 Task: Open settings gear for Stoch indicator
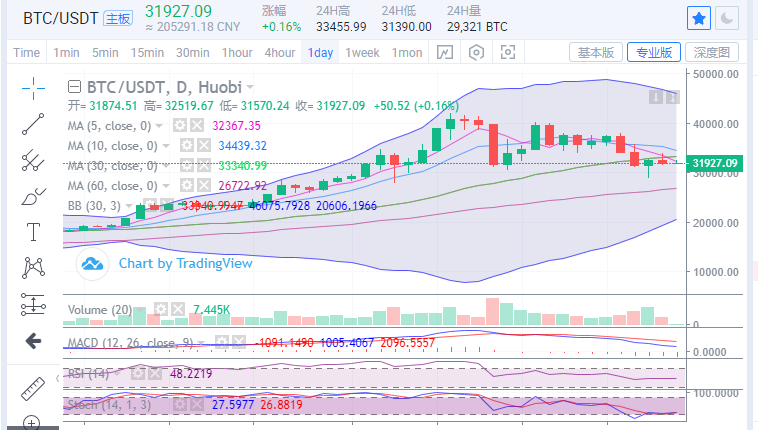pyautogui.click(x=180, y=404)
